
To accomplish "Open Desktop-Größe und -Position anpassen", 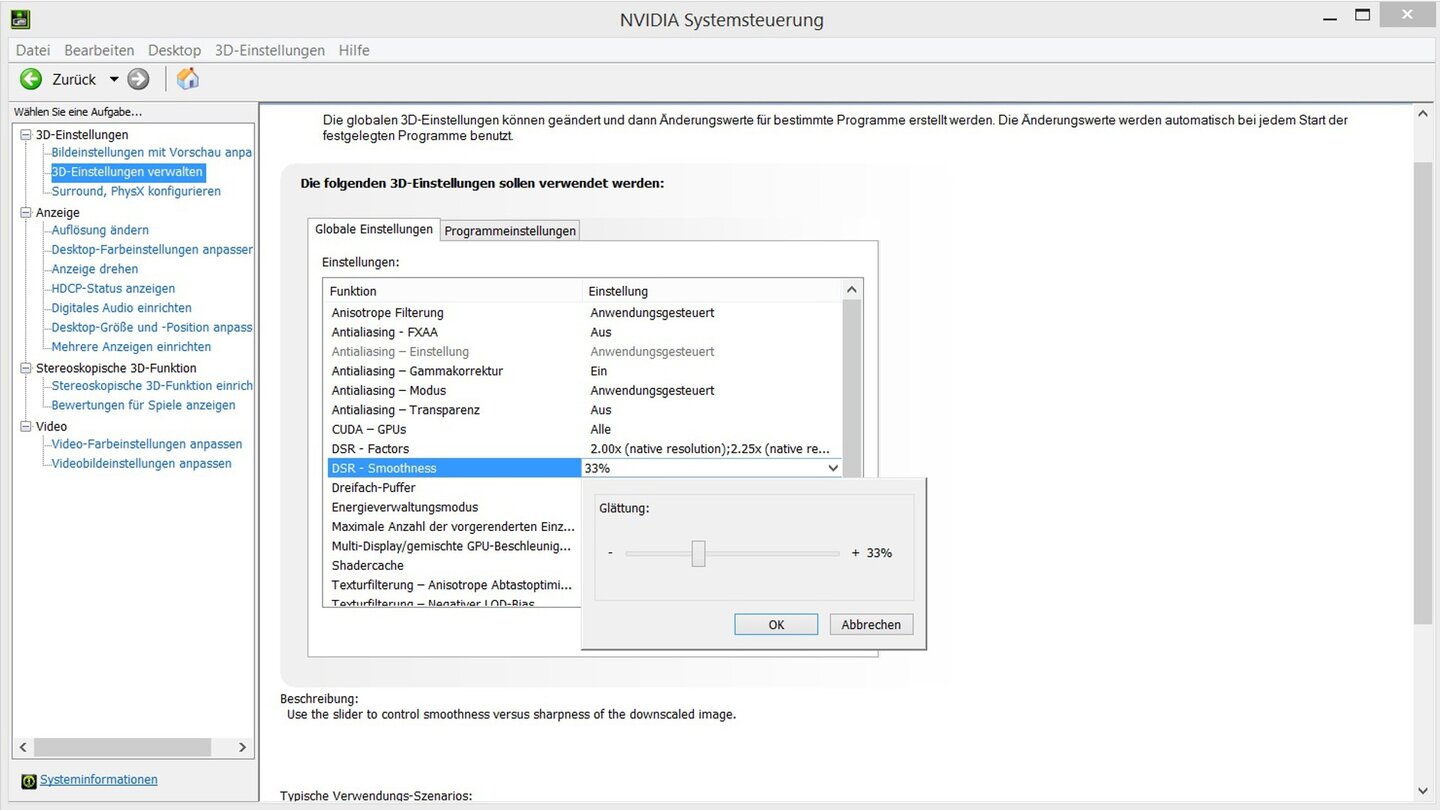I will (x=152, y=327).
